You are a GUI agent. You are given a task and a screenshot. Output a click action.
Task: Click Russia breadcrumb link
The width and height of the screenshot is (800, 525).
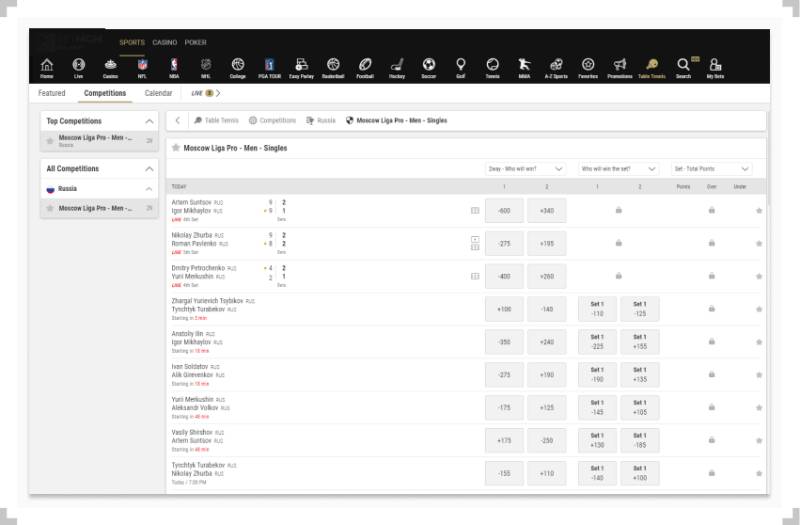coord(321,120)
